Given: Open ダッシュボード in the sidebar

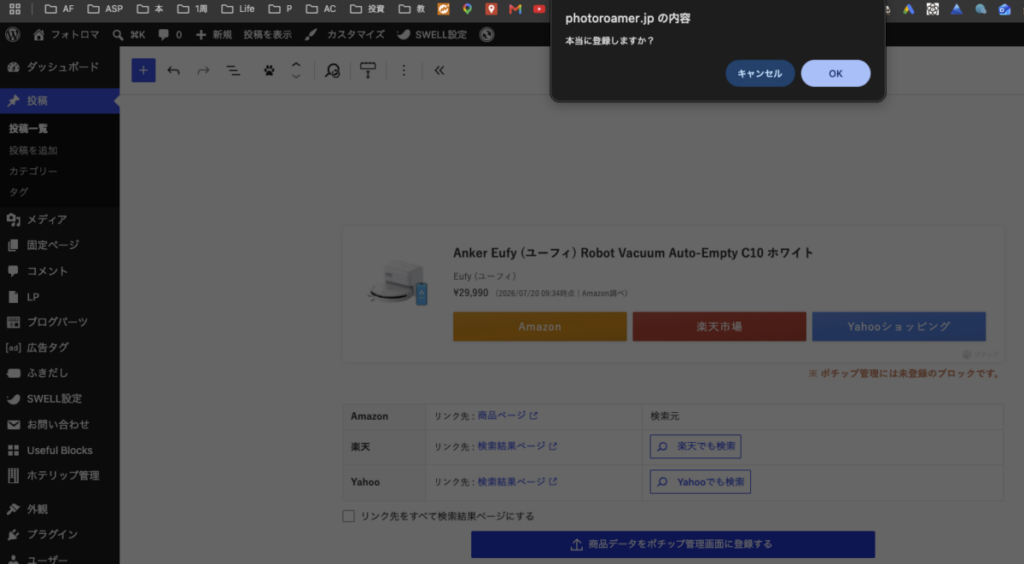Looking at the screenshot, I should pyautogui.click(x=59, y=67).
